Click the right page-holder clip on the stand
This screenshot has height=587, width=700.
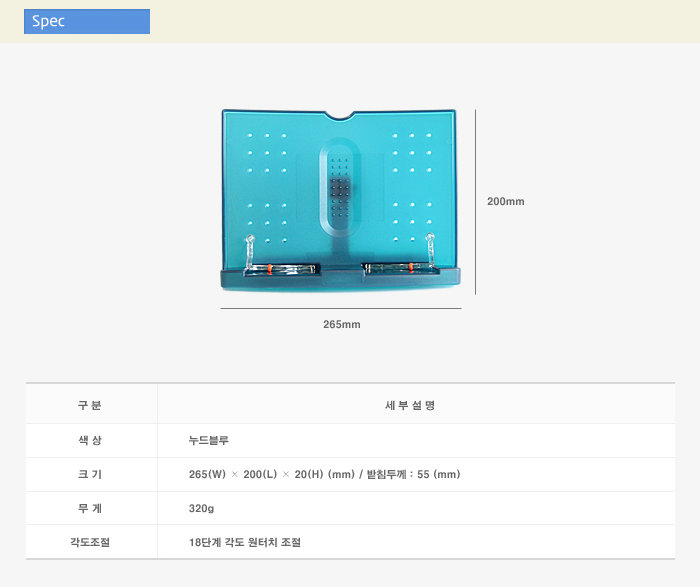coord(431,252)
